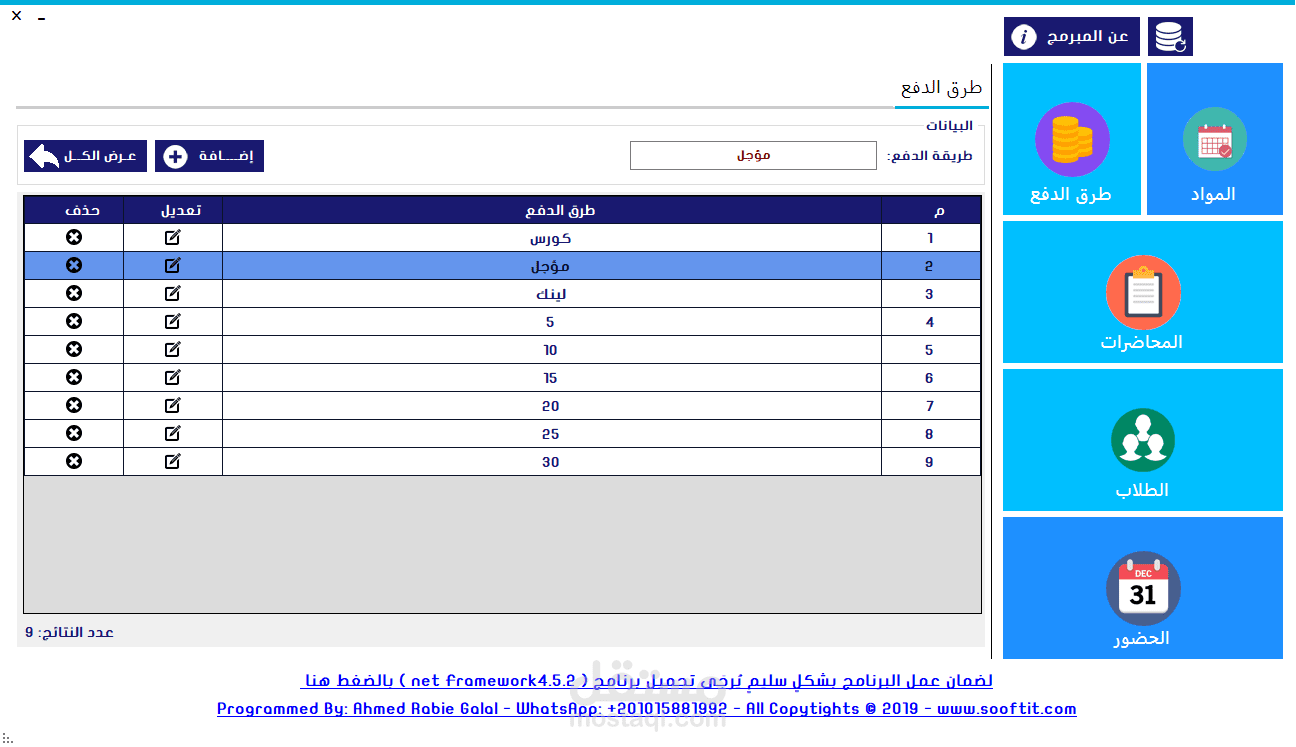This screenshot has width=1296, height=747.
Task: Edit the row with payment method 10
Action: pos(173,350)
